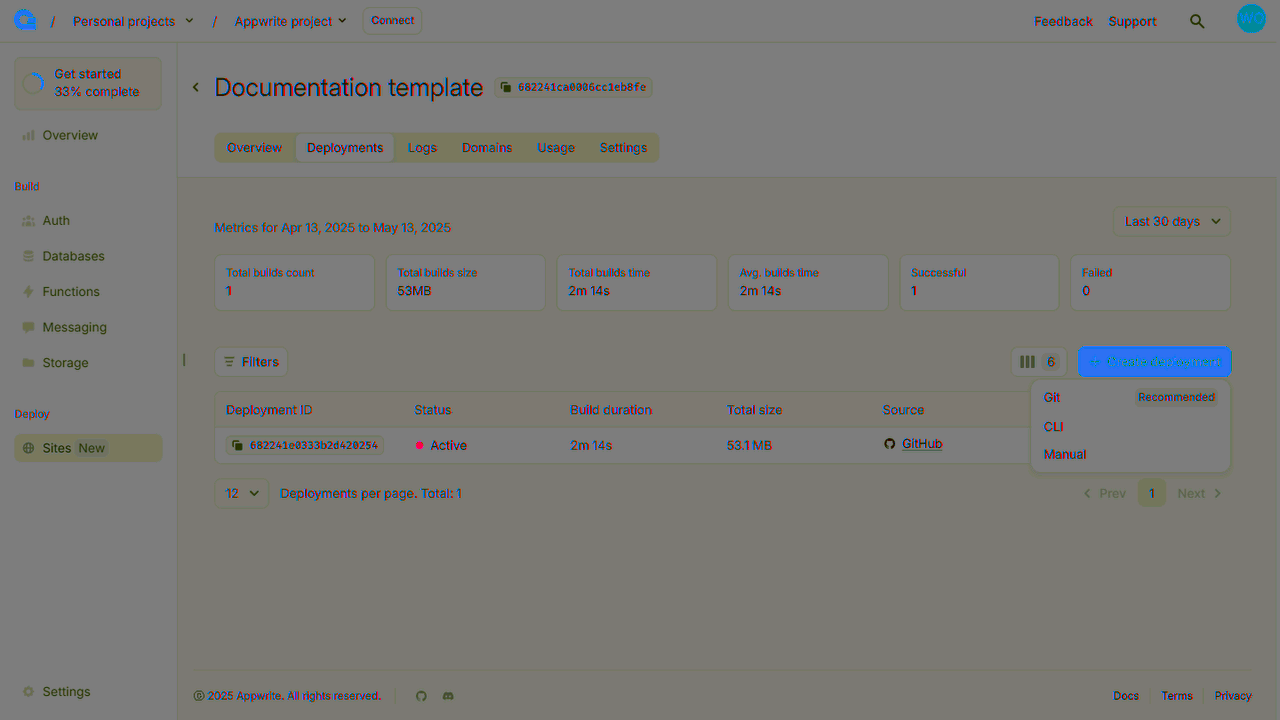Open Functions from the Build section
The height and width of the screenshot is (720, 1280).
click(x=70, y=291)
